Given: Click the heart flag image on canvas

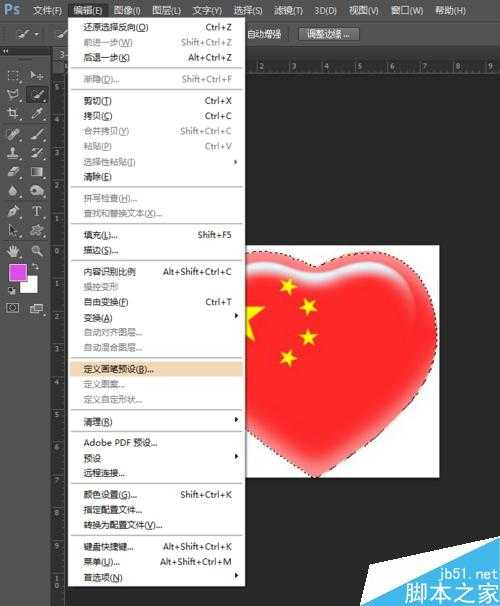Looking at the screenshot, I should 342,363.
